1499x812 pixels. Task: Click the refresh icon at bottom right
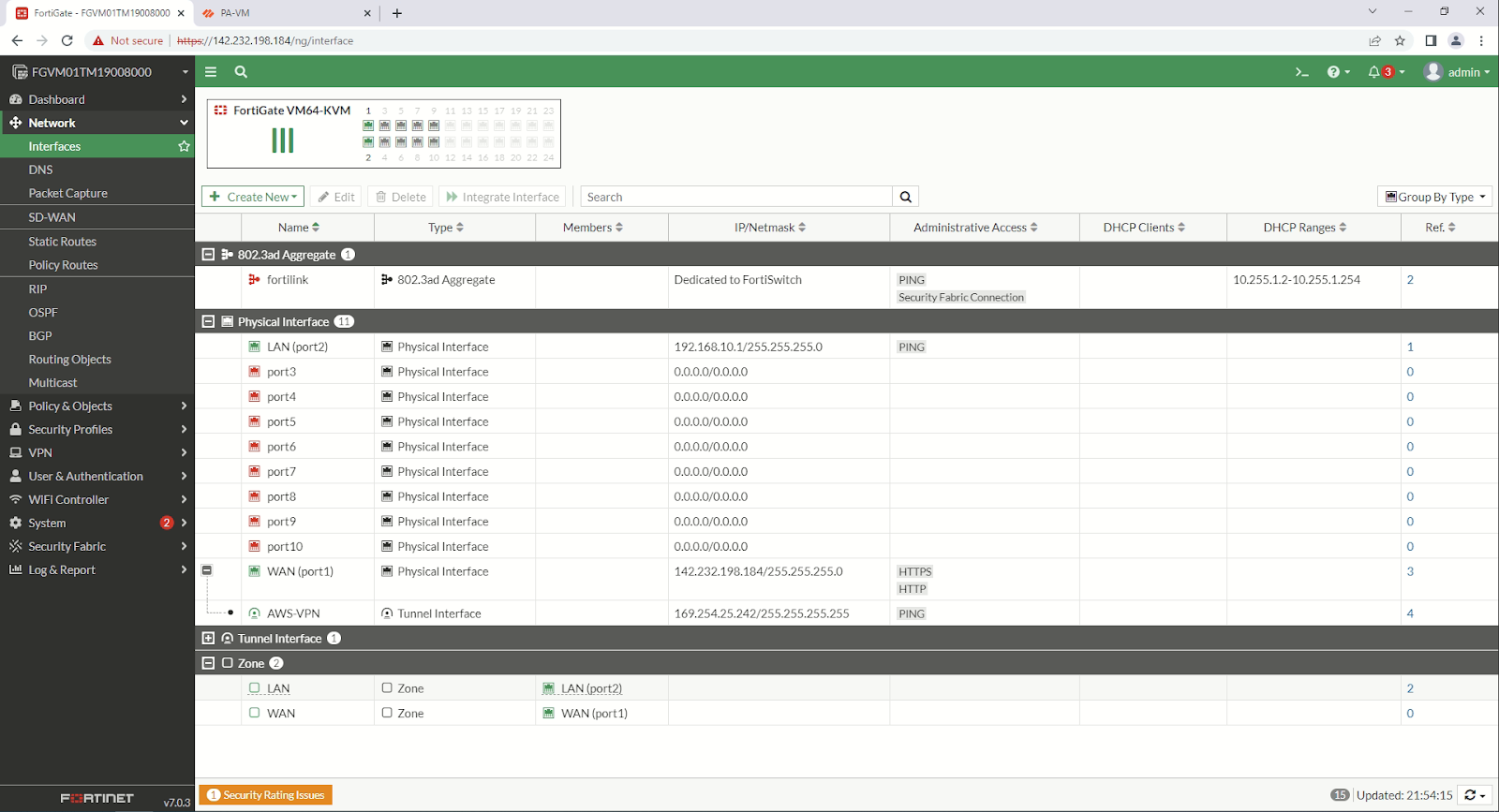1470,795
